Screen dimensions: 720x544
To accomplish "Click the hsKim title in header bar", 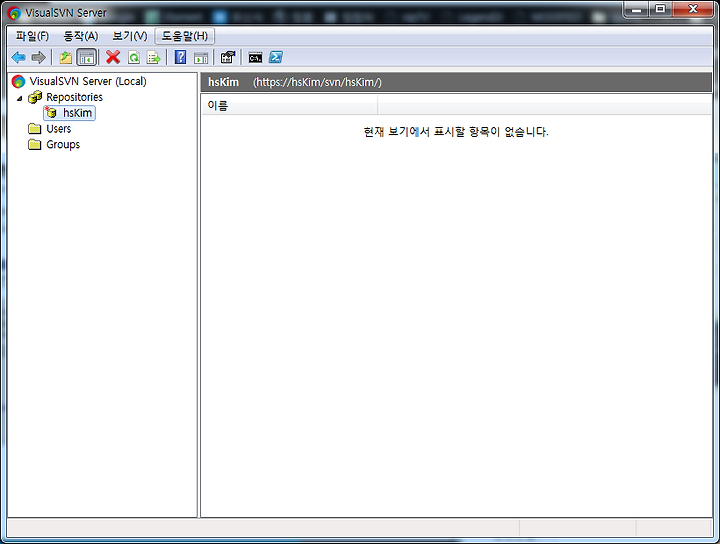I will pos(223,82).
